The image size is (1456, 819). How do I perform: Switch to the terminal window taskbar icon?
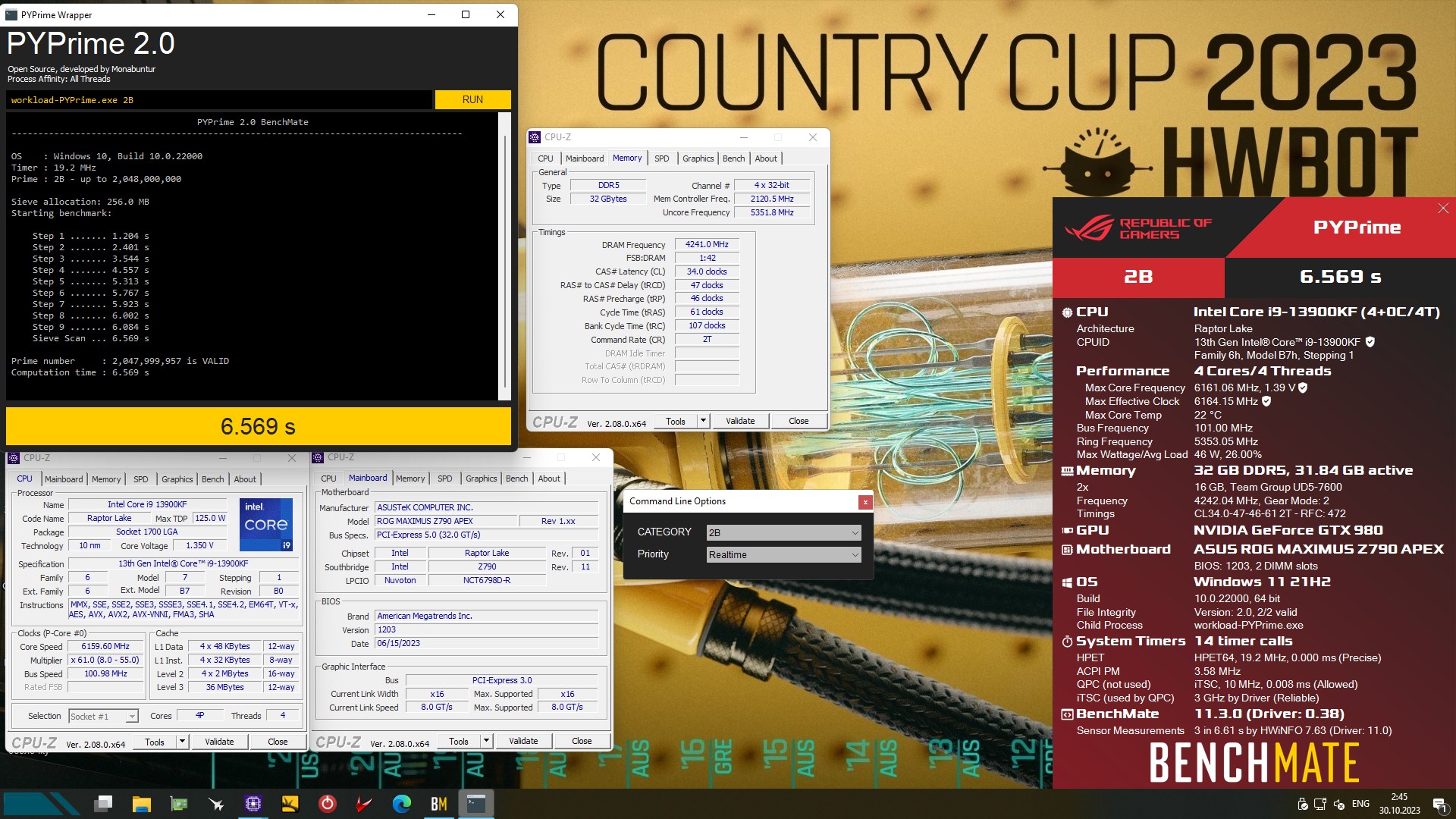[x=476, y=803]
